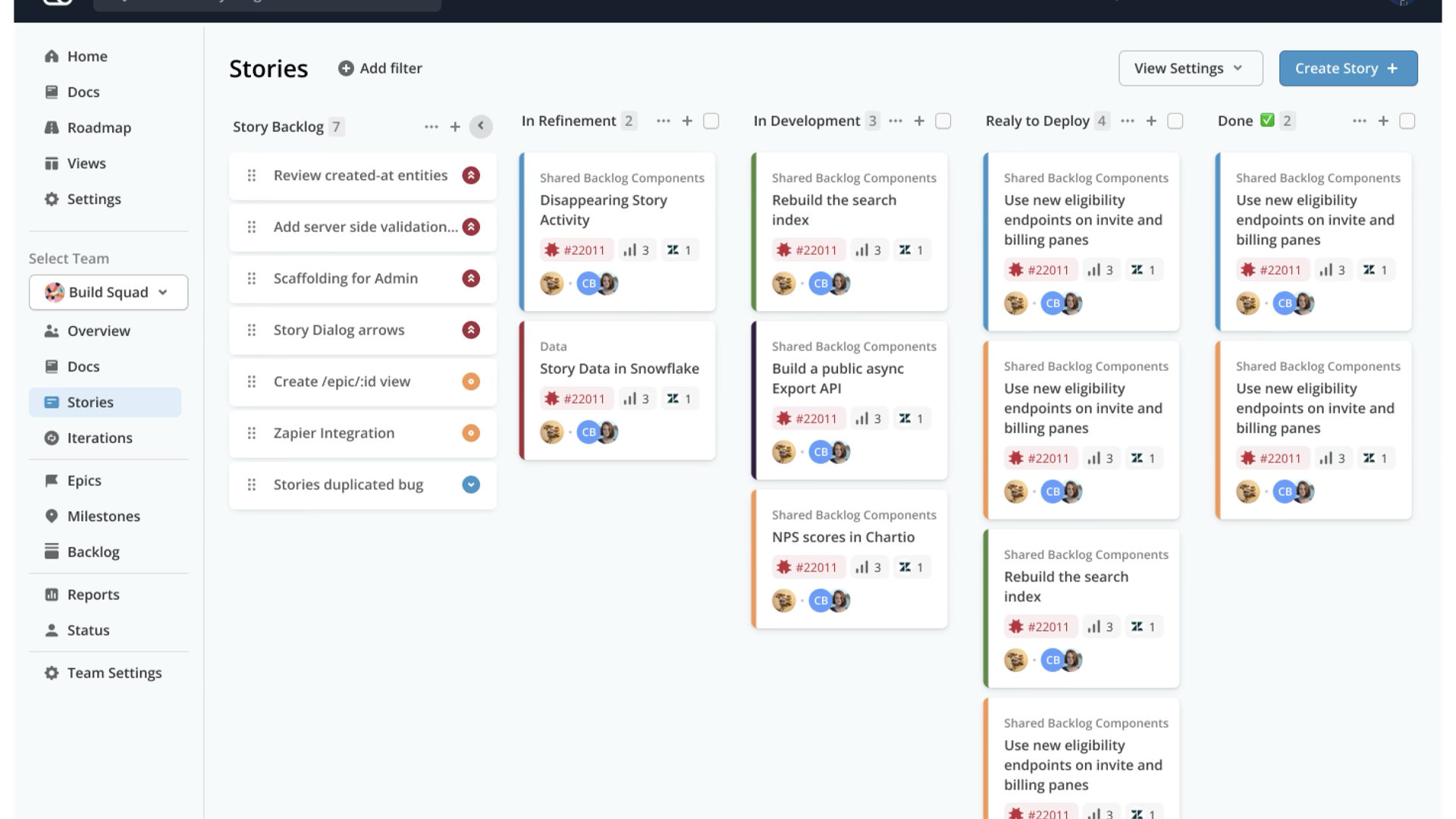
Task: Collapse the Story Backlog column with its chevron
Action: pos(481,127)
